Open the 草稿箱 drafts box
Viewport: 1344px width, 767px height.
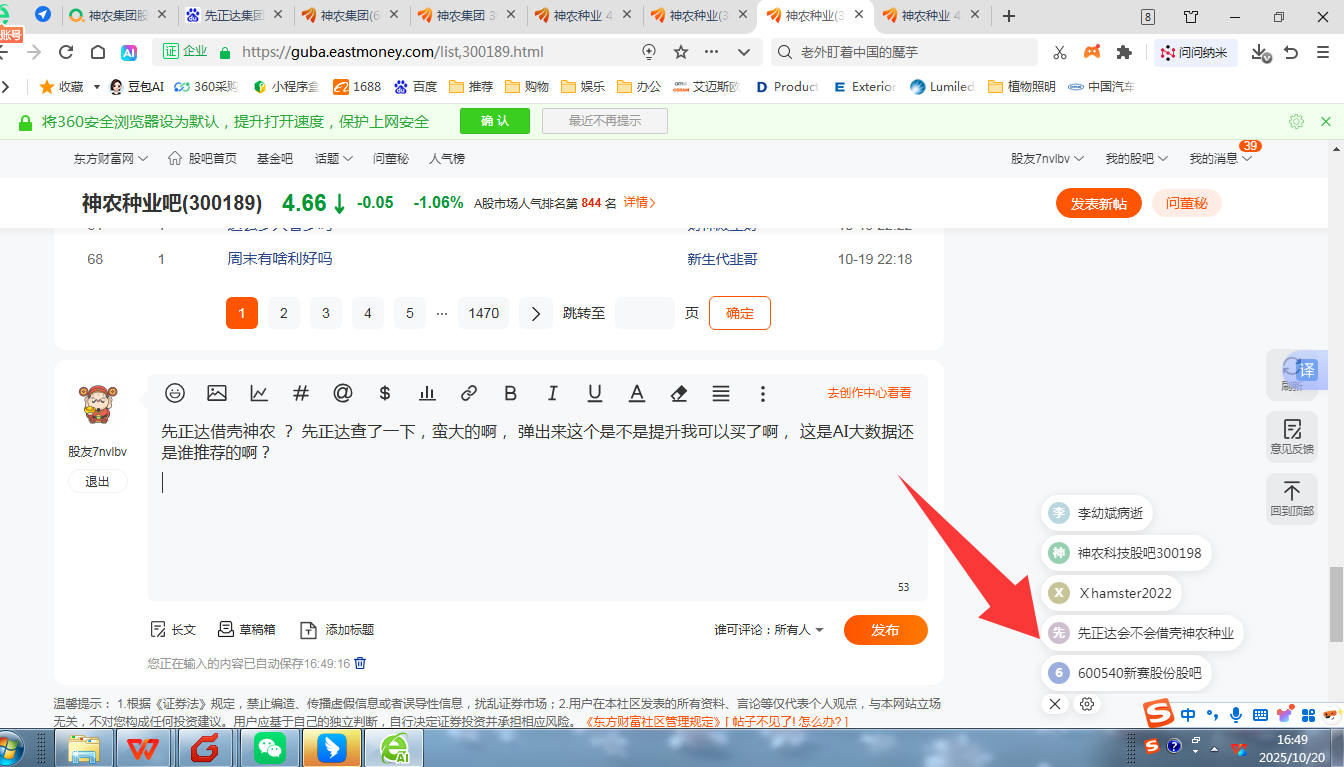246,630
